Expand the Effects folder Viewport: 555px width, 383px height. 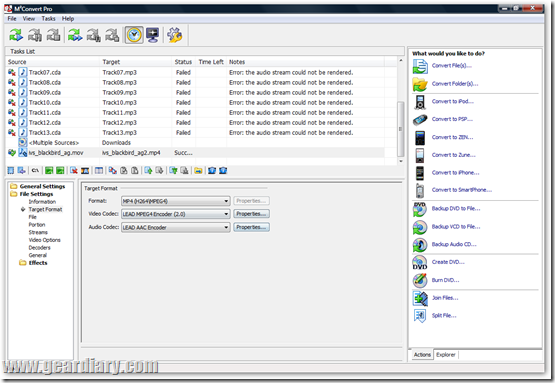coord(23,263)
